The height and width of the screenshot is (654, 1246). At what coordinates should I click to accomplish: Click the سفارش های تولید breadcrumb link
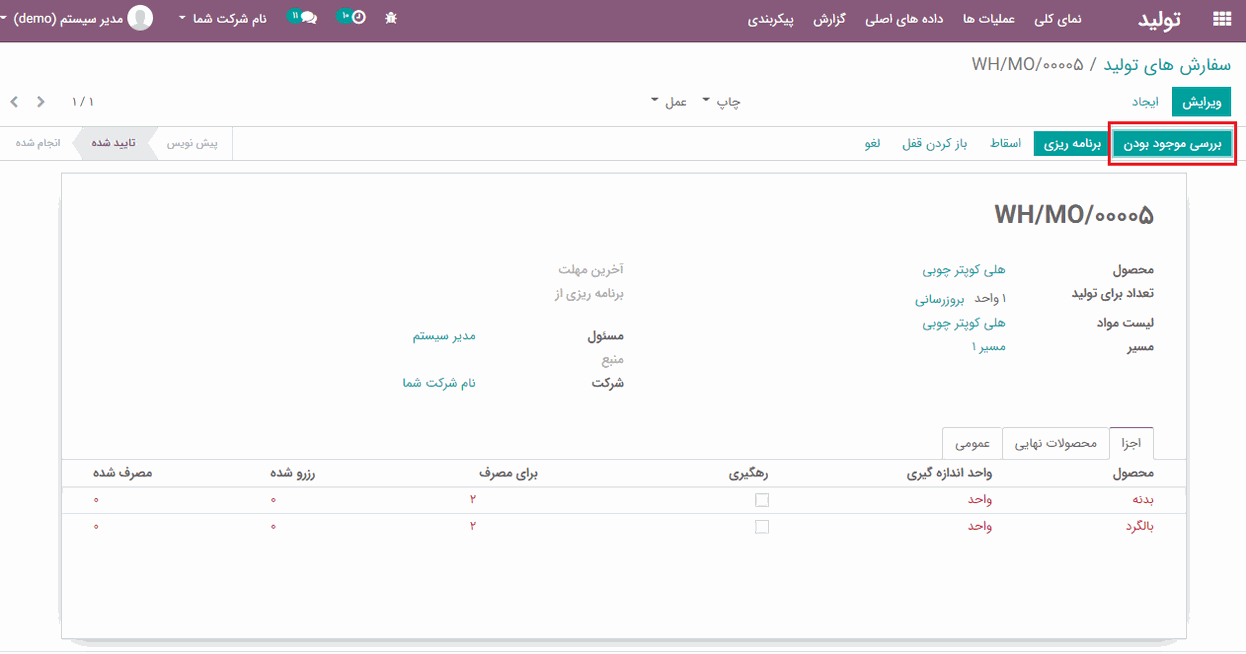click(x=1168, y=65)
